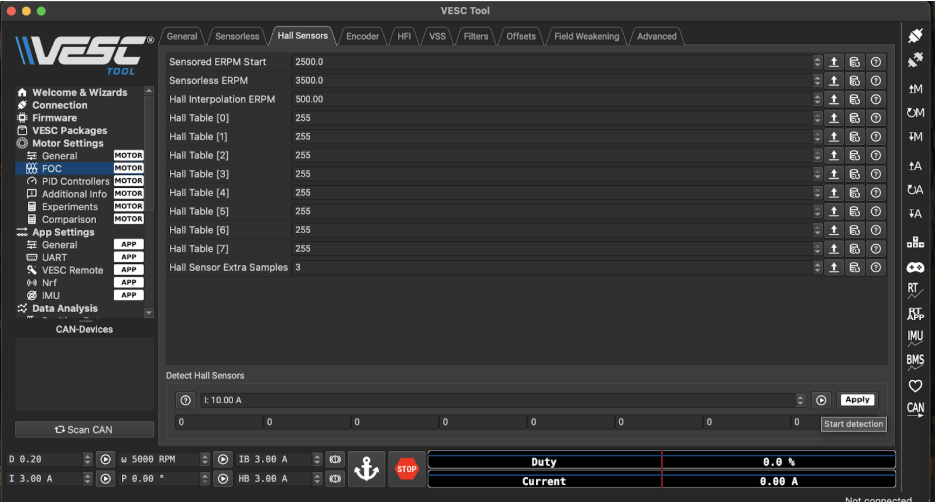Adjust the IB 3.00 A stepper
The image size is (936, 502).
click(317, 459)
